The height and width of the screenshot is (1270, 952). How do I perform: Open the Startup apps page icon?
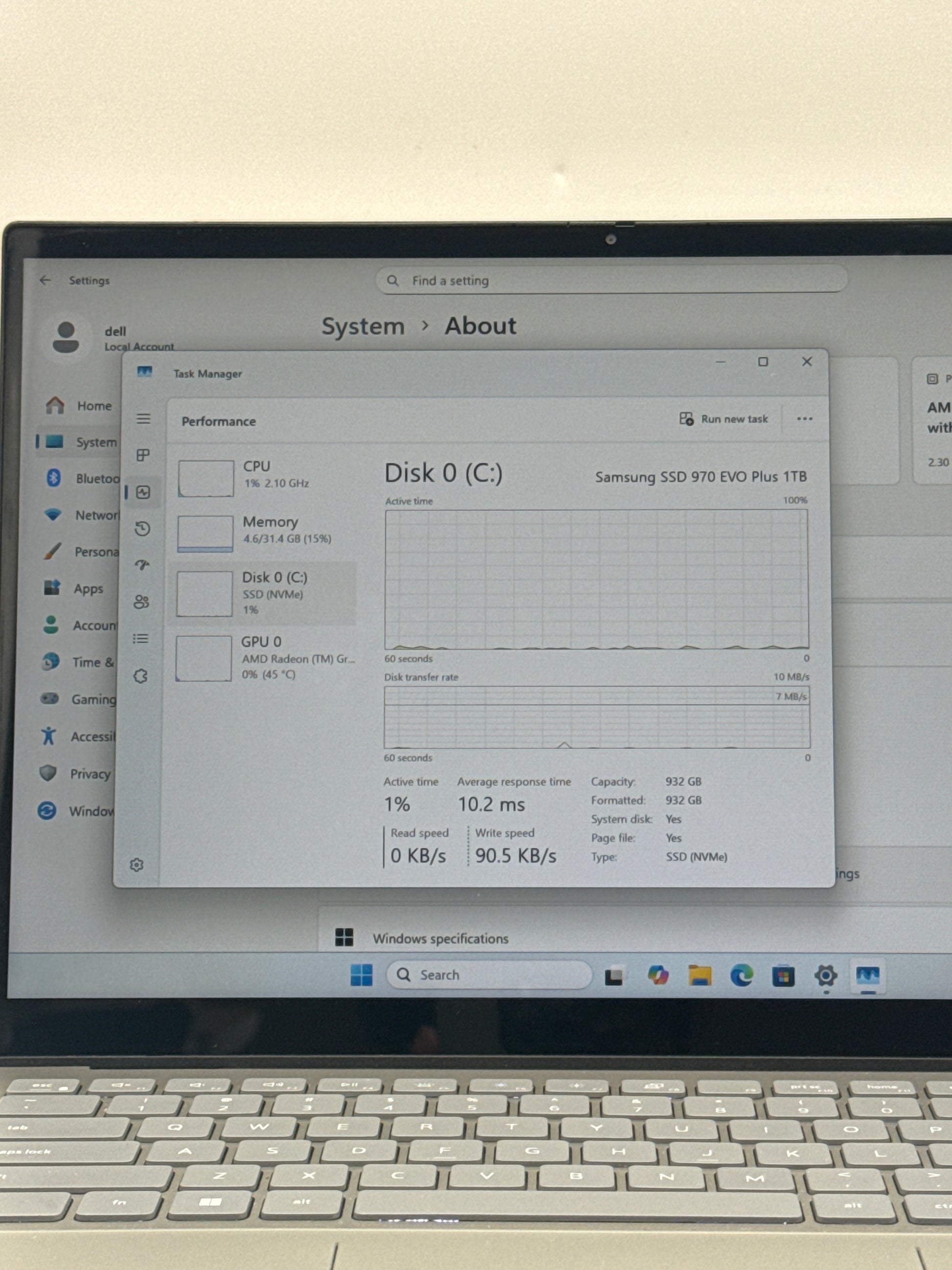point(142,565)
